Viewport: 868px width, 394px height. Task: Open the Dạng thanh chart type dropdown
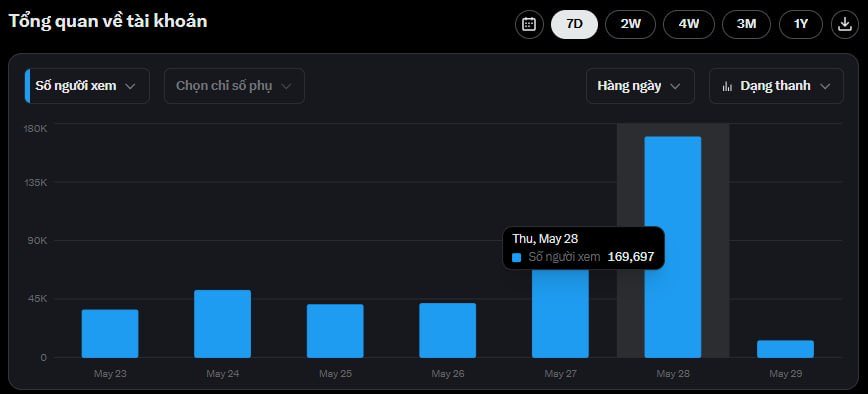[x=777, y=86]
